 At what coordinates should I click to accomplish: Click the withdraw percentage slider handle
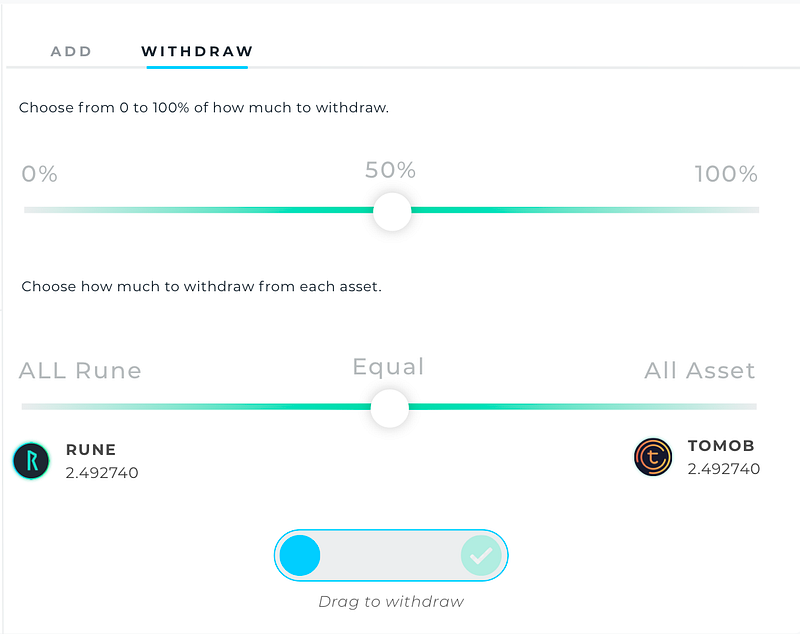(x=392, y=211)
